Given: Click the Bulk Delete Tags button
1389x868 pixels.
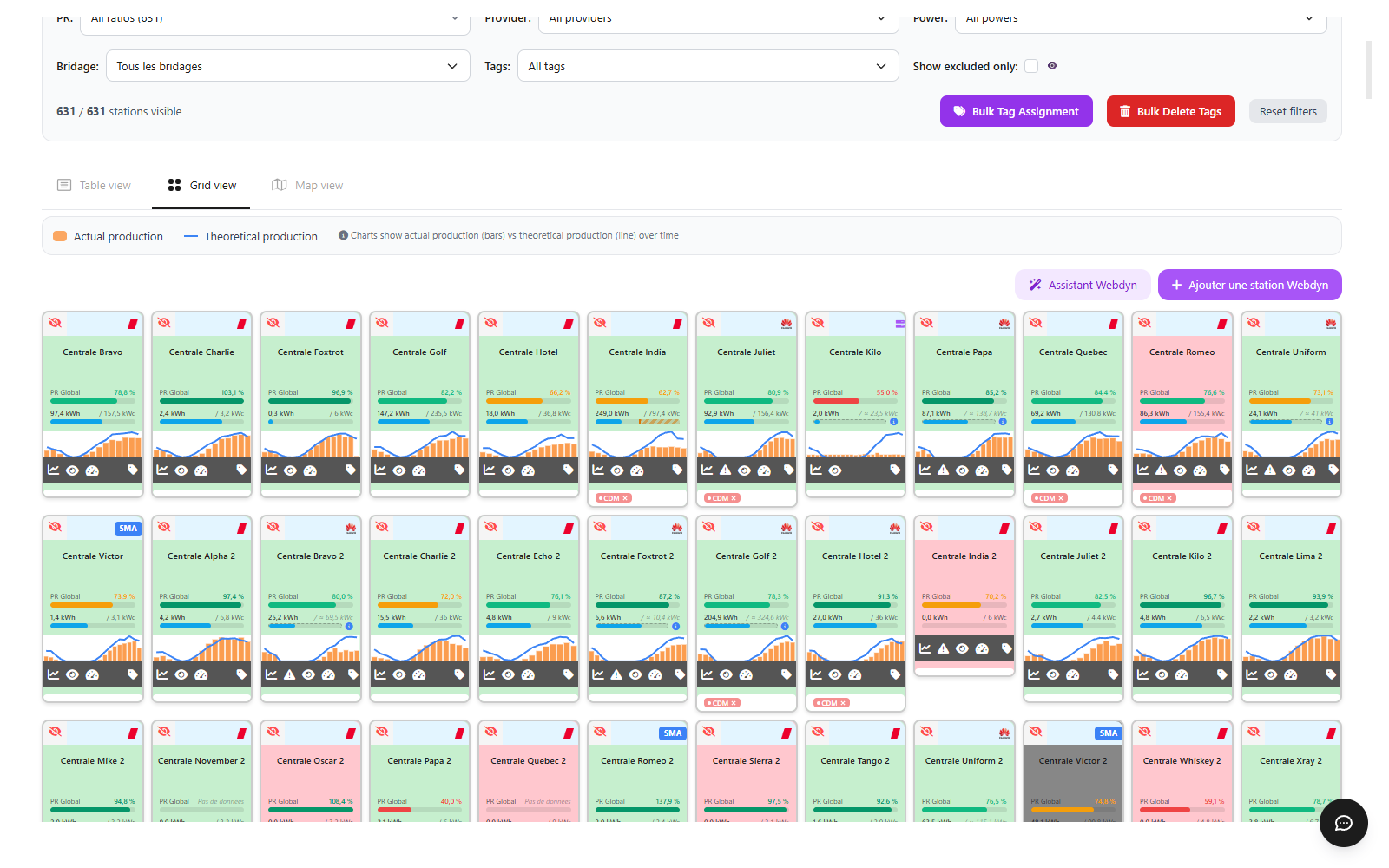Looking at the screenshot, I should pos(1171,111).
